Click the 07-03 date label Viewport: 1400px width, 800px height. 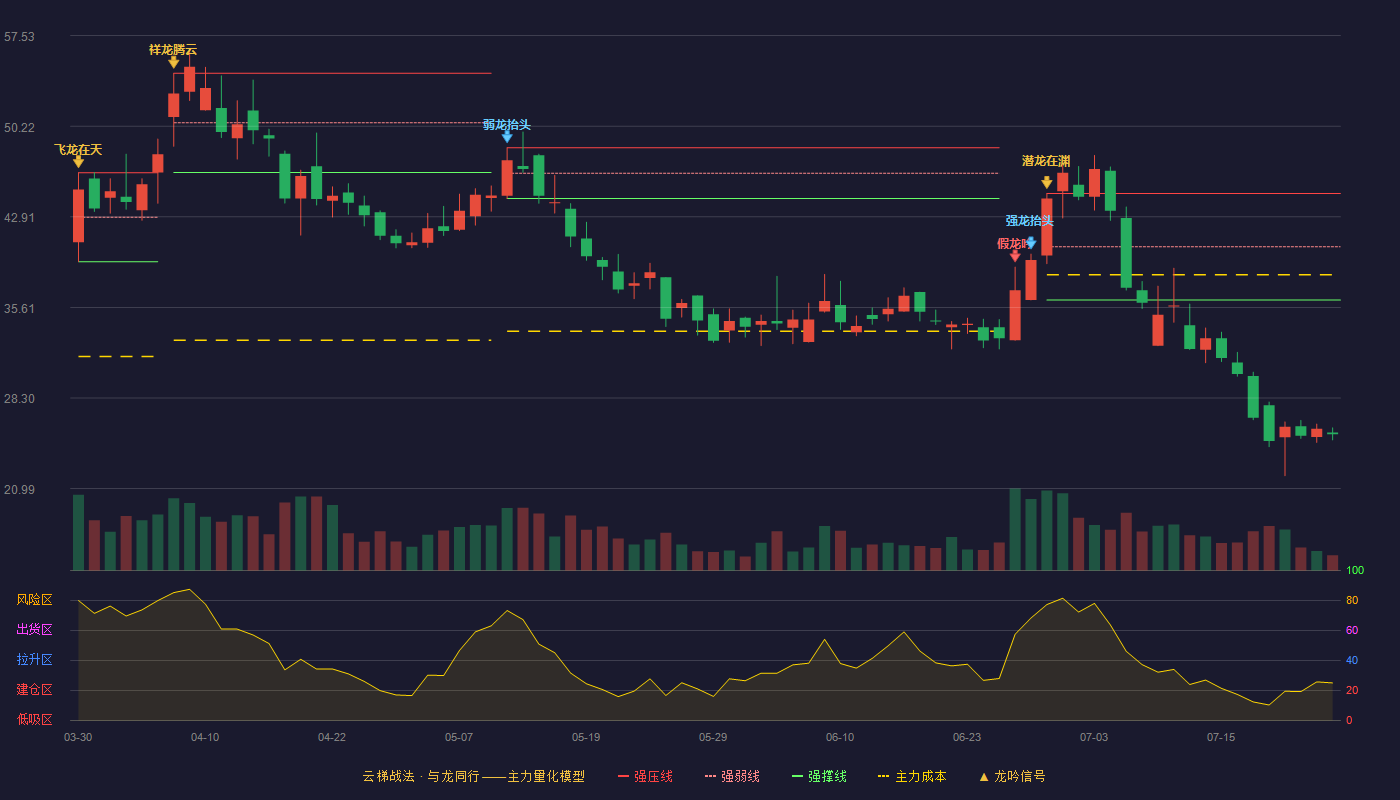coord(1094,737)
